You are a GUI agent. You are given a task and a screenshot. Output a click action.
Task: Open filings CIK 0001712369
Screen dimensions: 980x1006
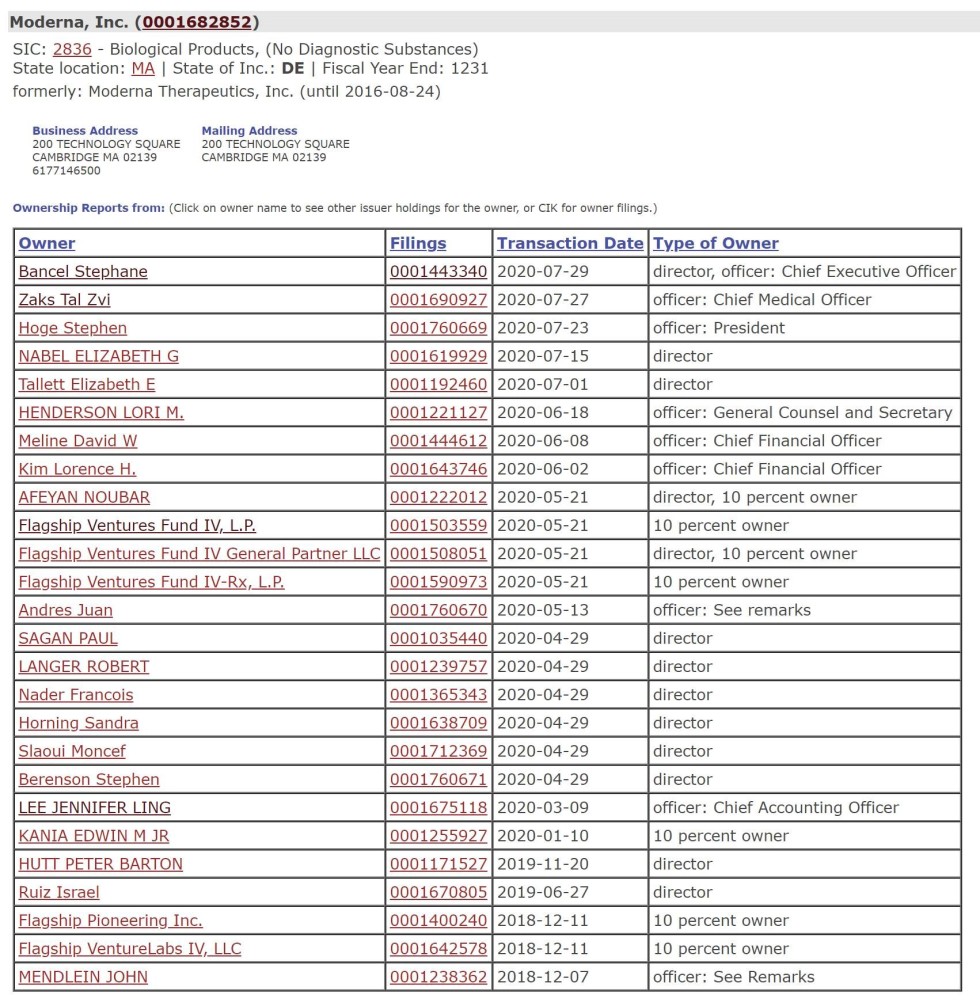click(x=438, y=751)
